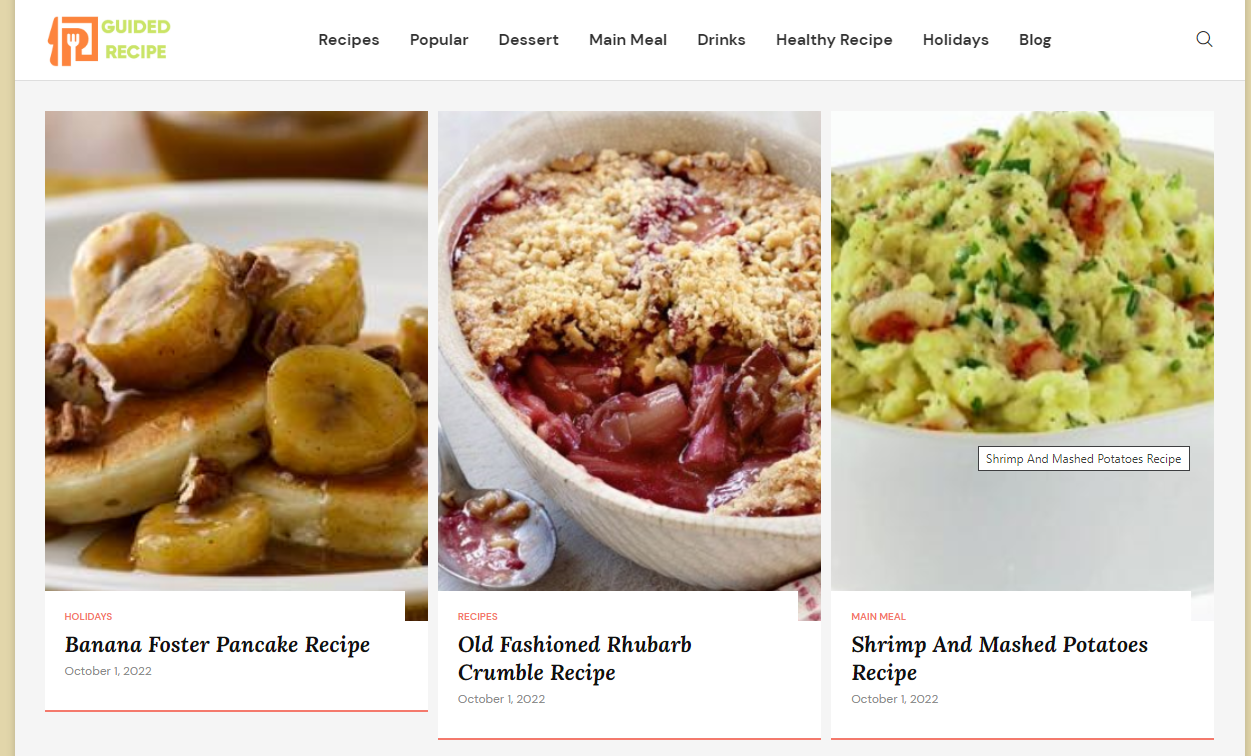Select the Dessert navigation link
The height and width of the screenshot is (756, 1251).
point(529,40)
